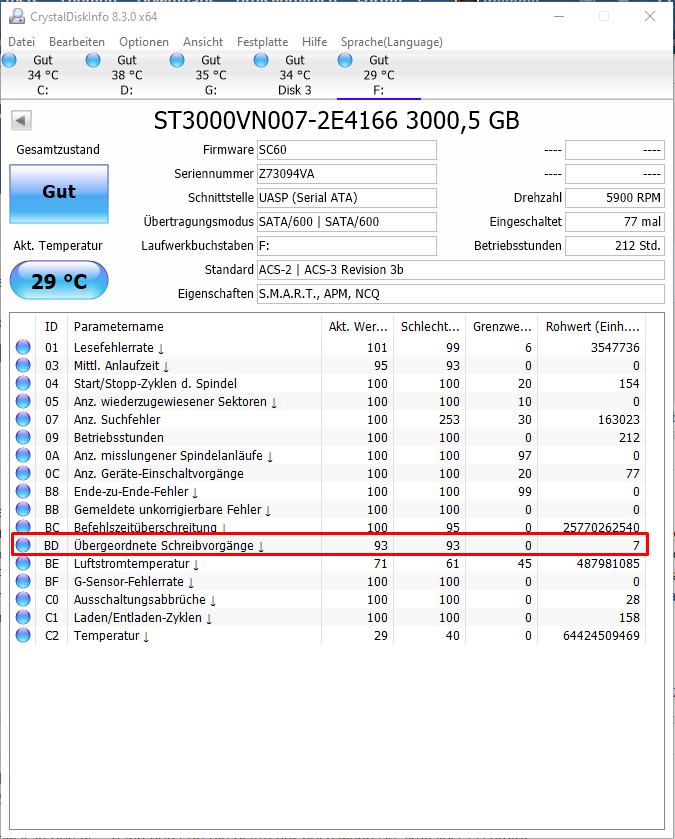
Task: Click the ID column header
Action: pos(51,326)
